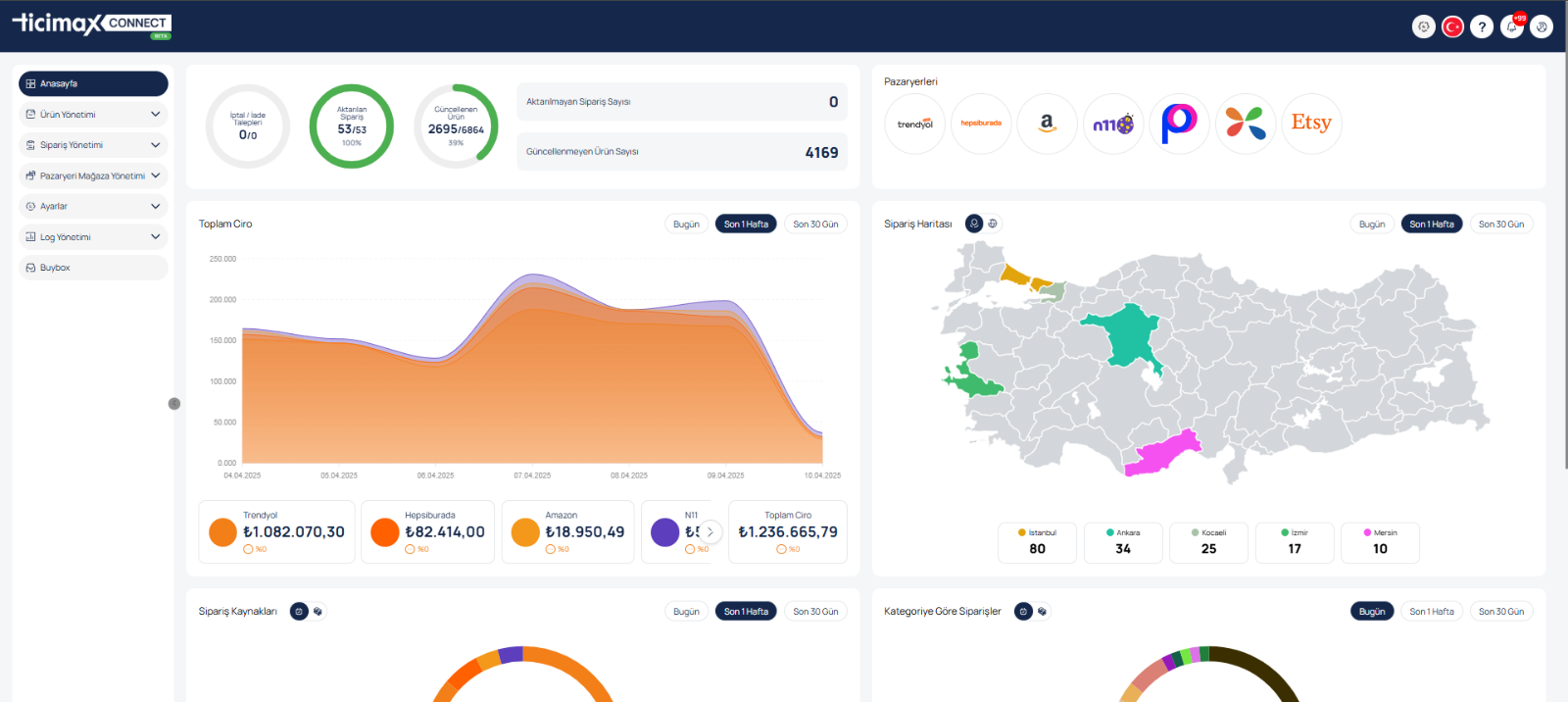This screenshot has width=1568, height=702.
Task: Click the İptal / İade Talepleri circle gauge
Action: pos(248,126)
